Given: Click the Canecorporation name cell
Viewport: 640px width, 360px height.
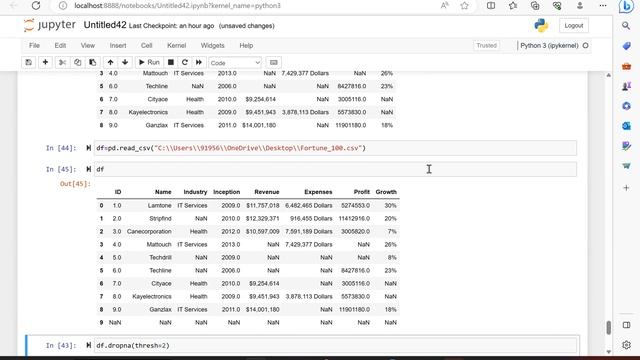Looking at the screenshot, I should click(x=149, y=231).
